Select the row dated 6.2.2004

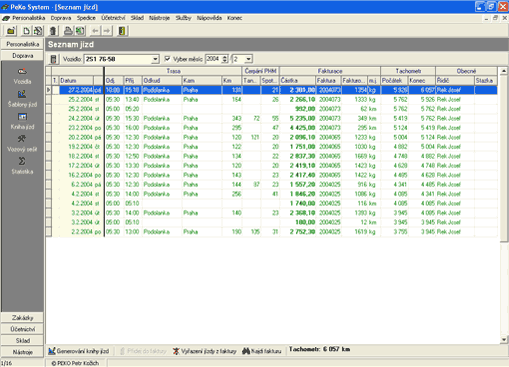[x=272, y=184]
